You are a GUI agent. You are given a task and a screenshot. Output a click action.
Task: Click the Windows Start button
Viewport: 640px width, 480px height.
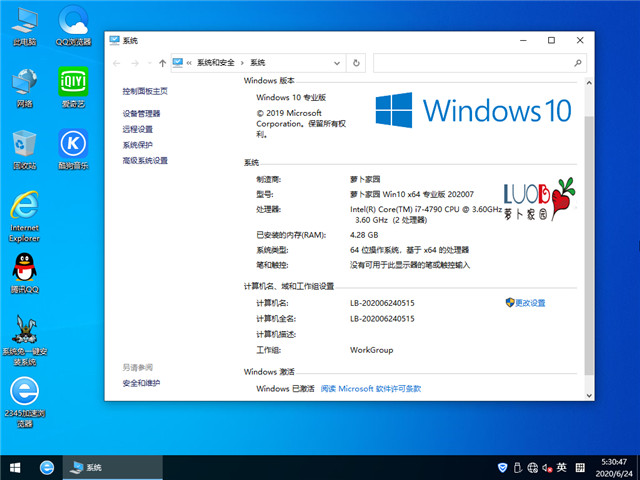[15, 467]
